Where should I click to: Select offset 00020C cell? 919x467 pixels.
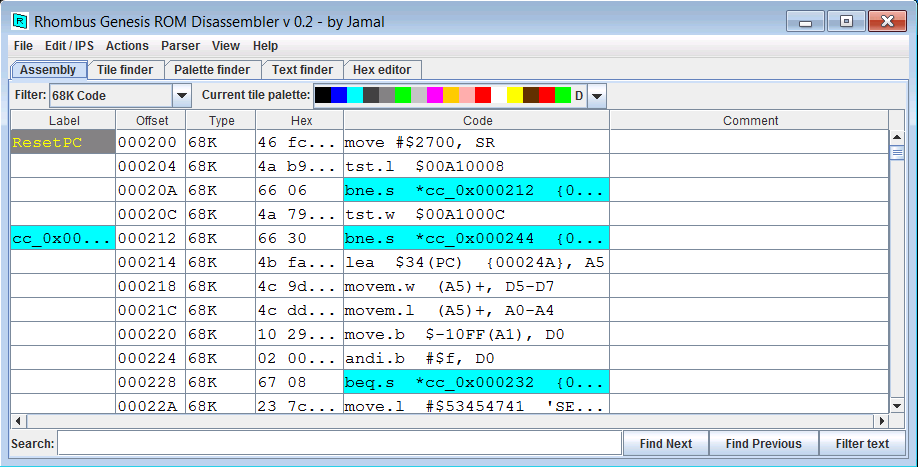pos(151,214)
